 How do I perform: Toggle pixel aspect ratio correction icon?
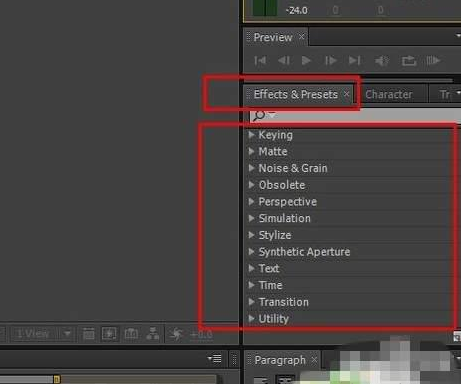click(88, 334)
